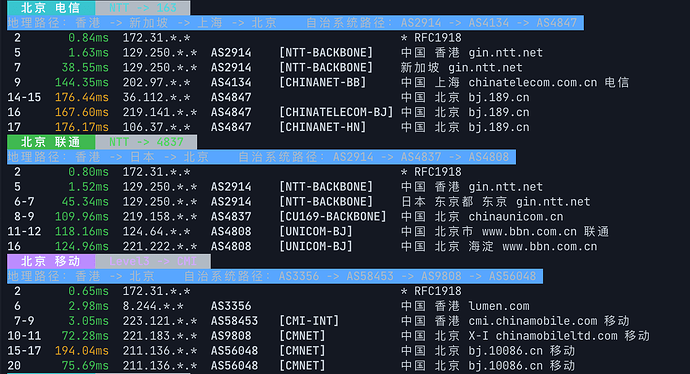Image resolution: width=690 pixels, height=374 pixels.
Task: Select the [CHINANET-BB] network tag
Action: tap(323, 83)
